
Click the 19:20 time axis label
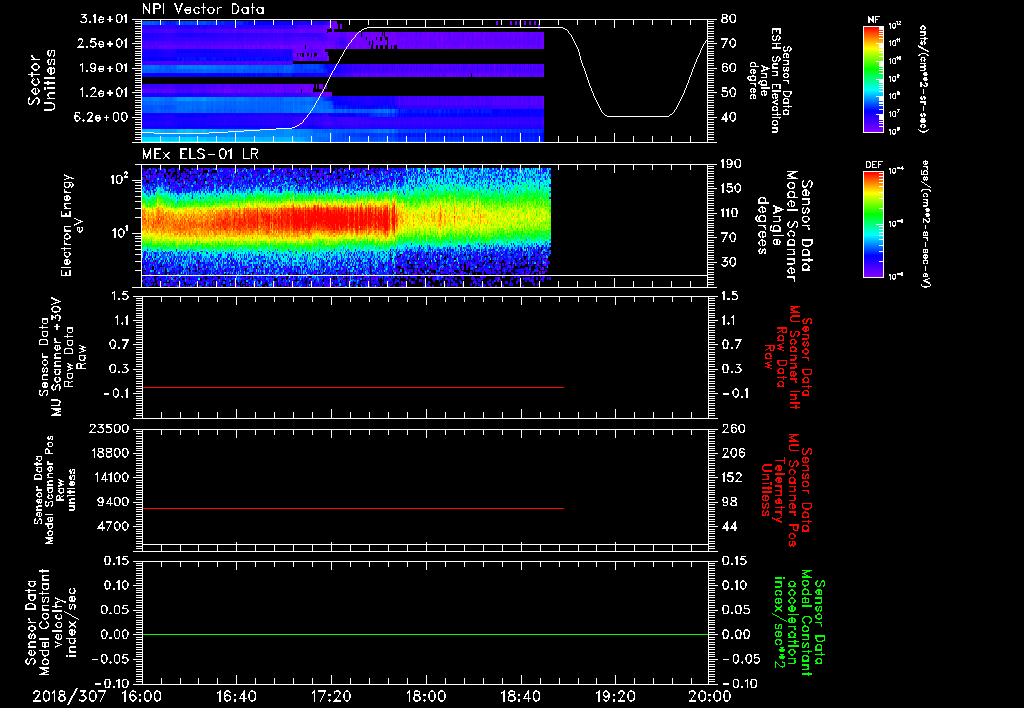point(615,696)
